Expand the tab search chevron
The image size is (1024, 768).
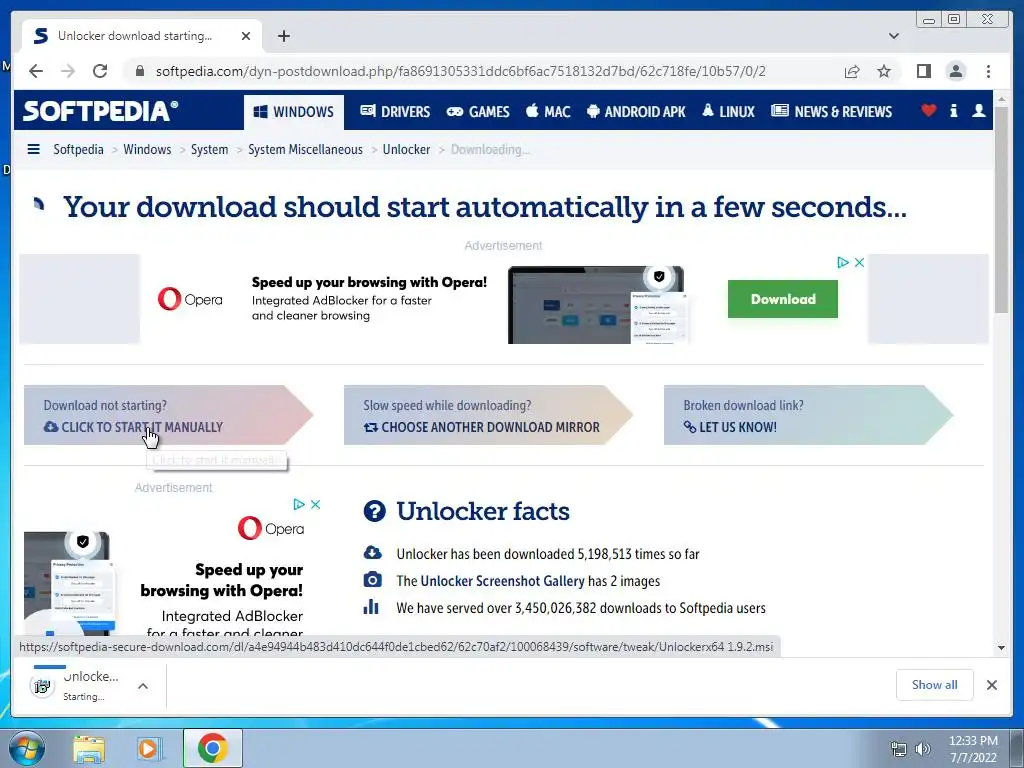point(893,36)
